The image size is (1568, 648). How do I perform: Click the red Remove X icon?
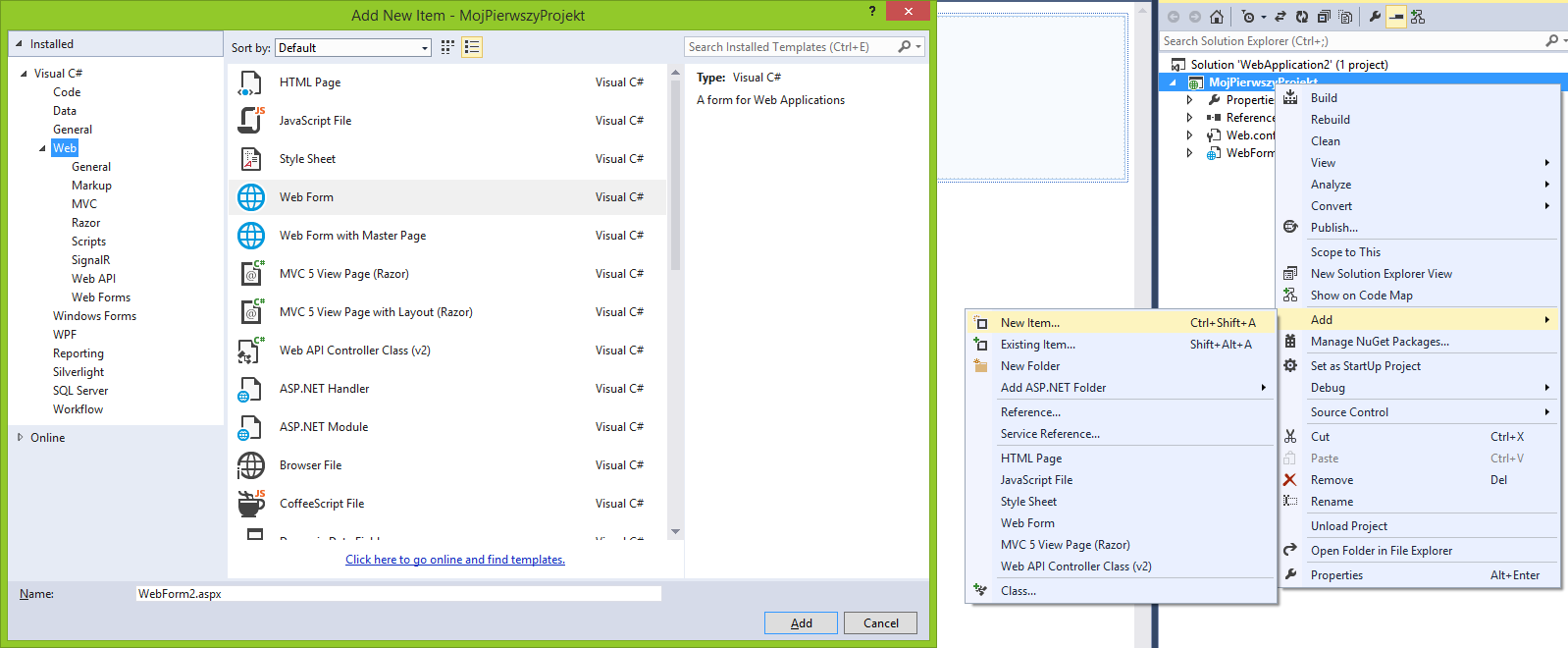(1290, 480)
